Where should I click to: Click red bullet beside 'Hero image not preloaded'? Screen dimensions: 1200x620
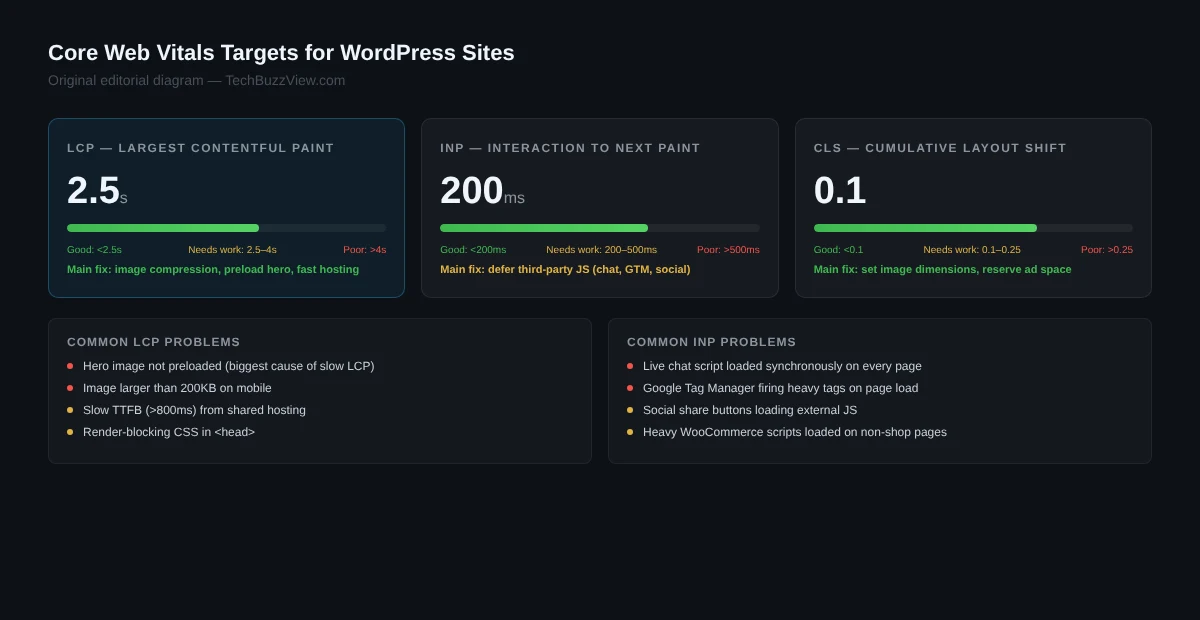(x=70, y=366)
